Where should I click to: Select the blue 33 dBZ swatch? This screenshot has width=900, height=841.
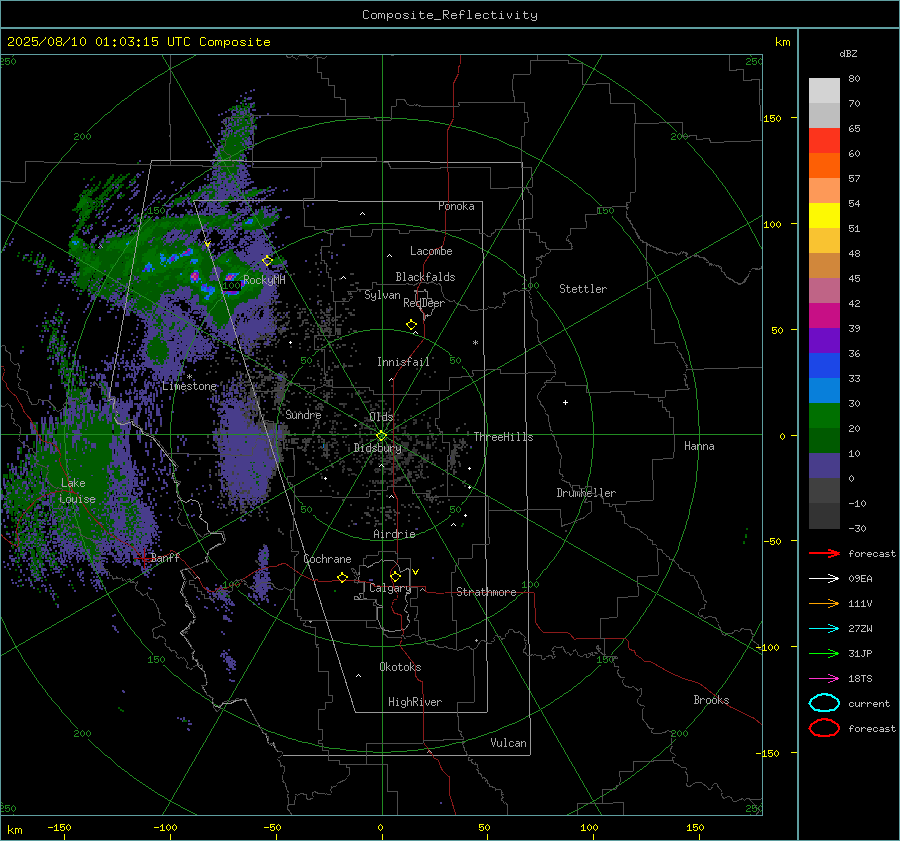click(x=824, y=365)
